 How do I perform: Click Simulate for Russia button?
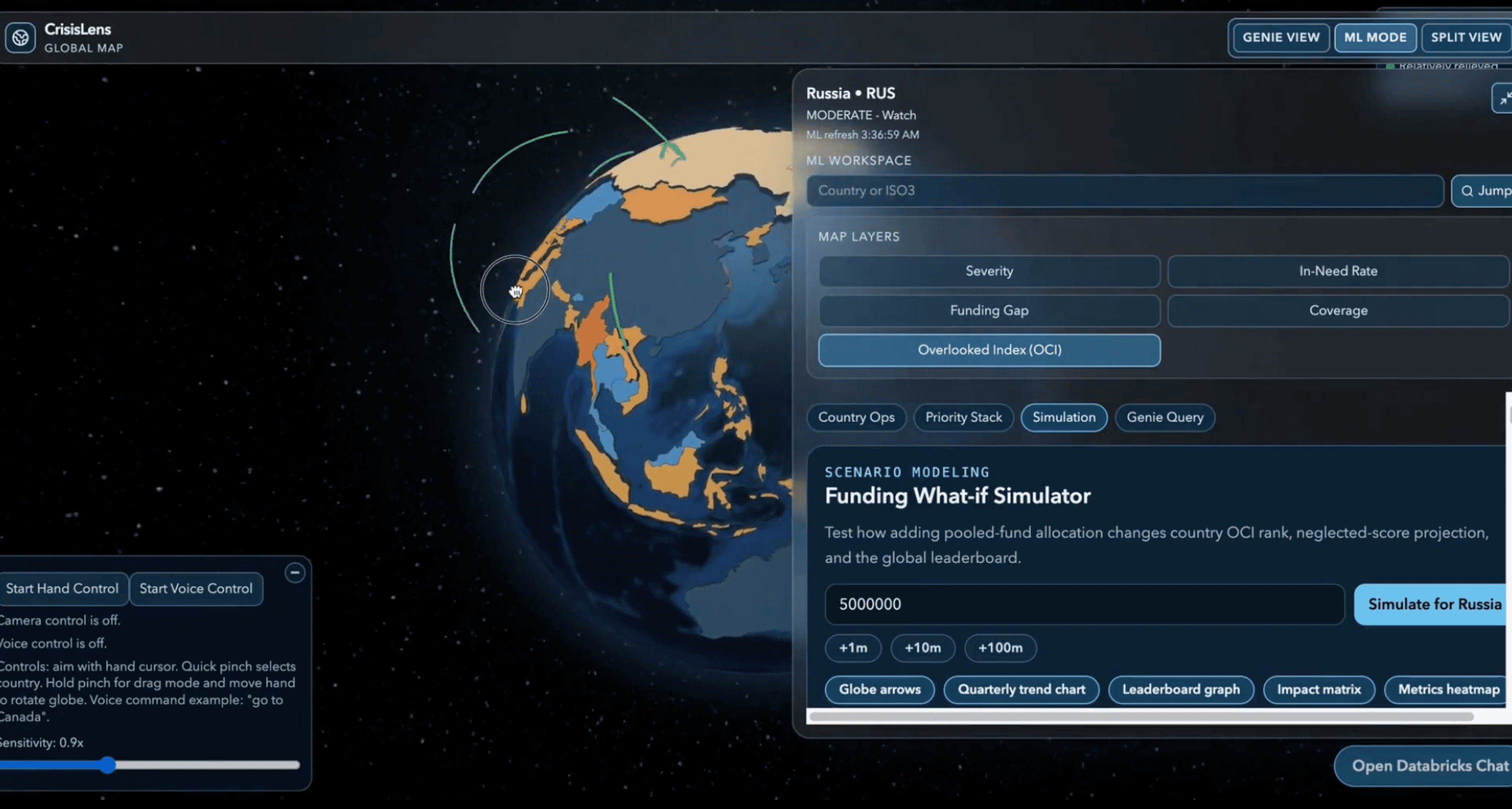1434,604
